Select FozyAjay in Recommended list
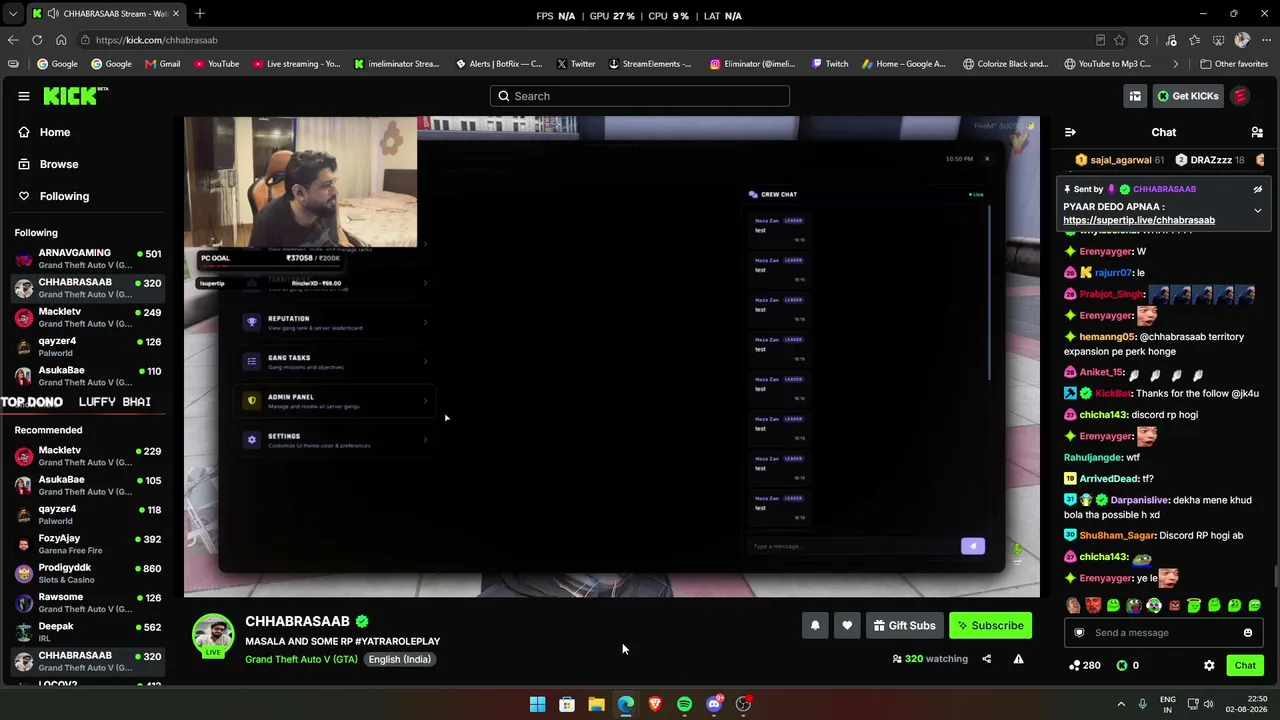 click(x=88, y=544)
